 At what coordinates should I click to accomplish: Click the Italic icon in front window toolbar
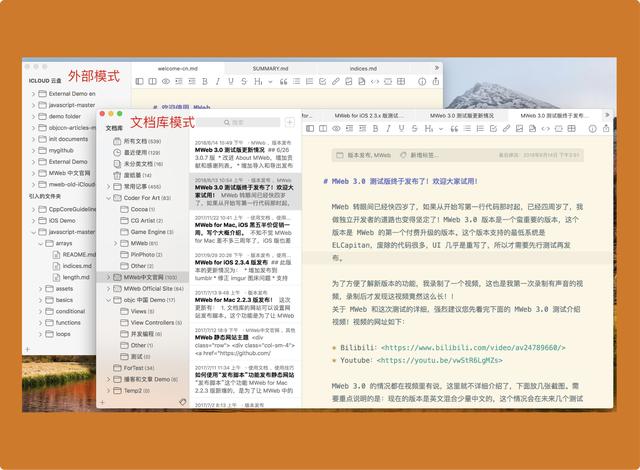(x=388, y=129)
